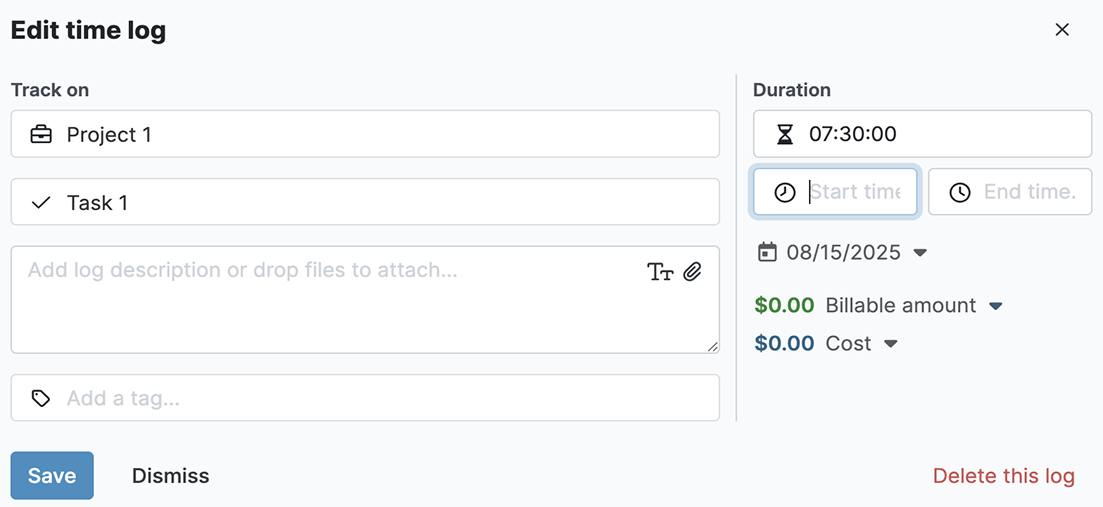Click the Delete this log link

(x=1003, y=476)
